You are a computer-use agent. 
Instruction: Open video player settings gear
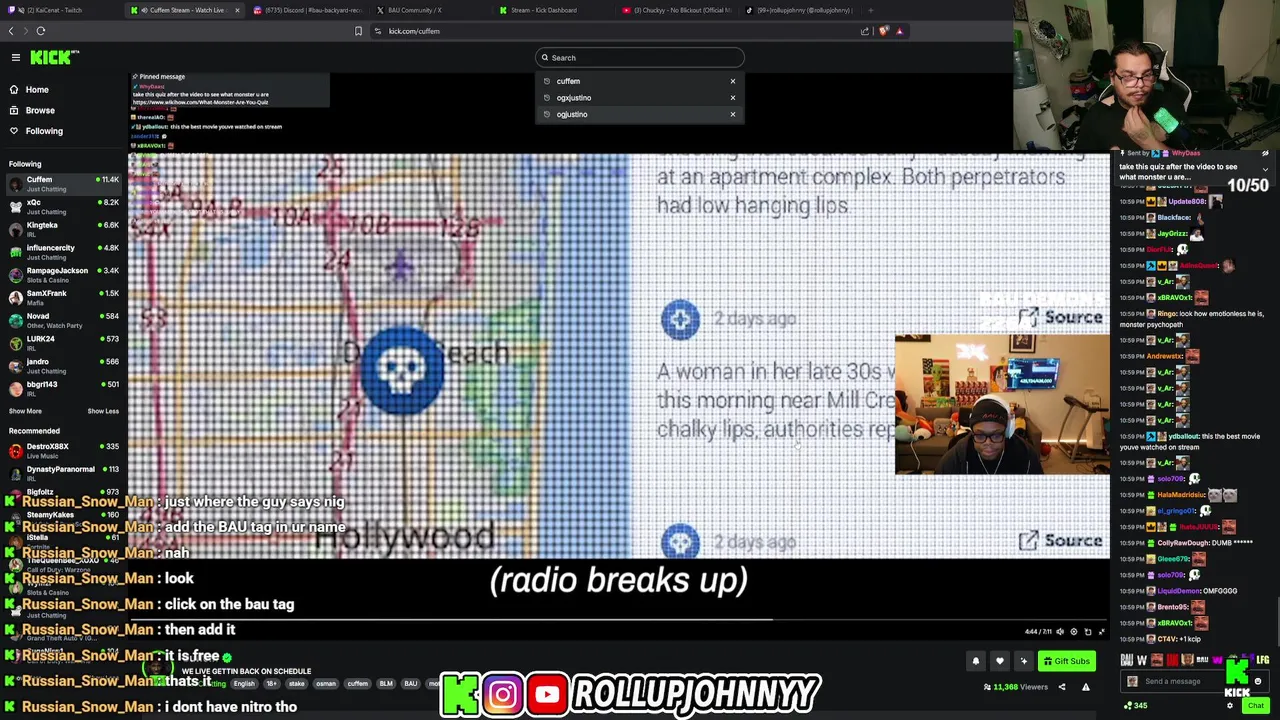[x=1074, y=632]
